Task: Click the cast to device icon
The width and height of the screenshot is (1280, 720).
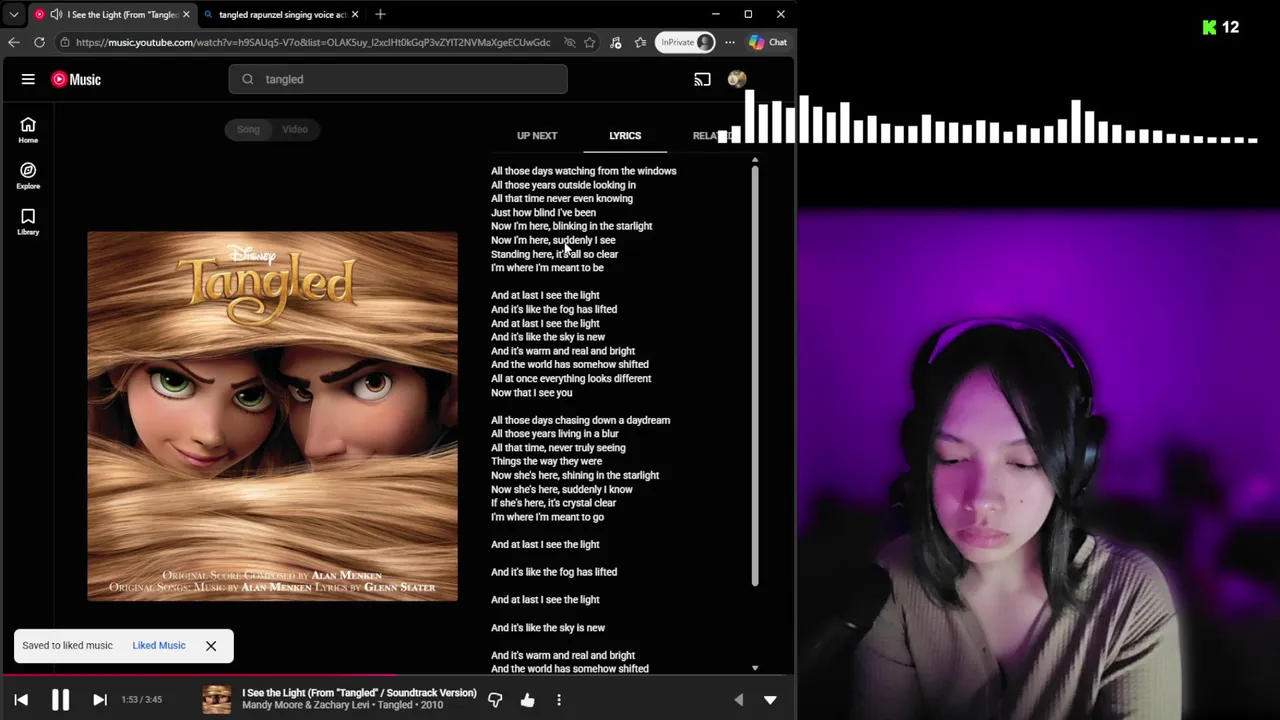Action: [x=702, y=79]
